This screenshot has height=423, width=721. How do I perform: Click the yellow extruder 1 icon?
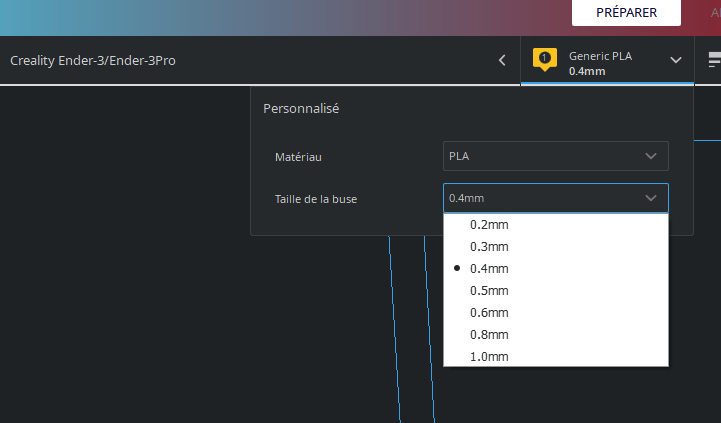pyautogui.click(x=544, y=59)
